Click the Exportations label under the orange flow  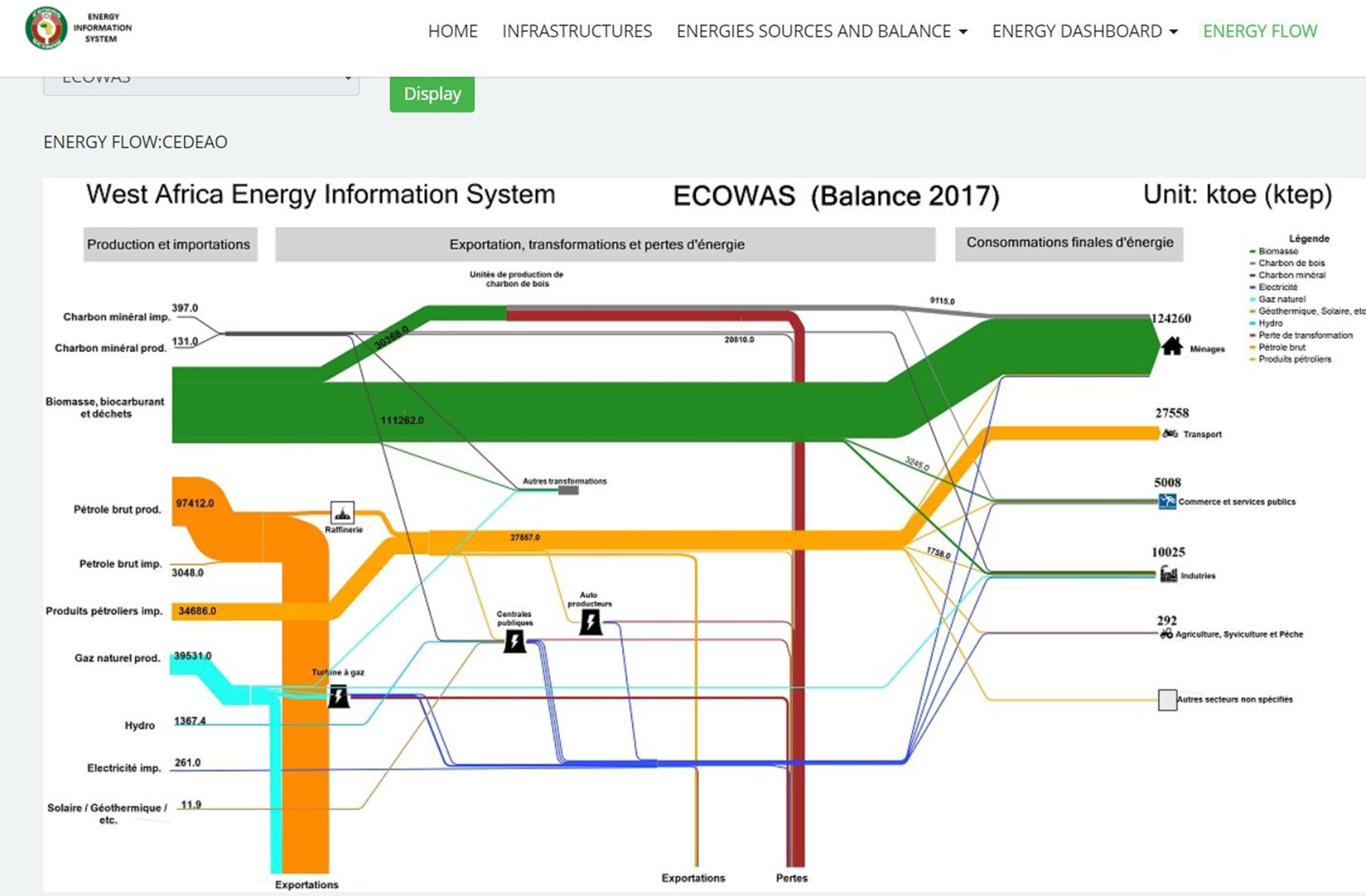tap(306, 884)
